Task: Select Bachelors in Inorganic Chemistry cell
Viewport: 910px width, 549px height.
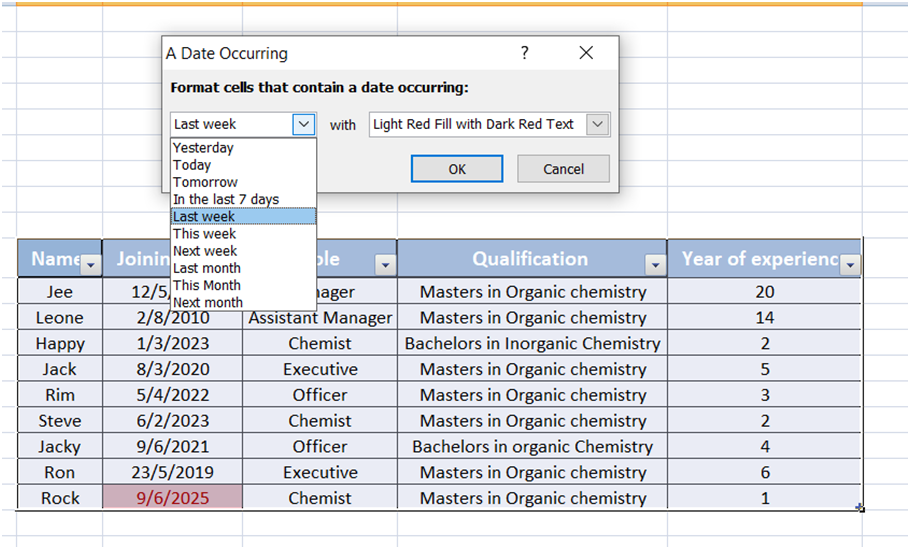Action: tap(532, 343)
